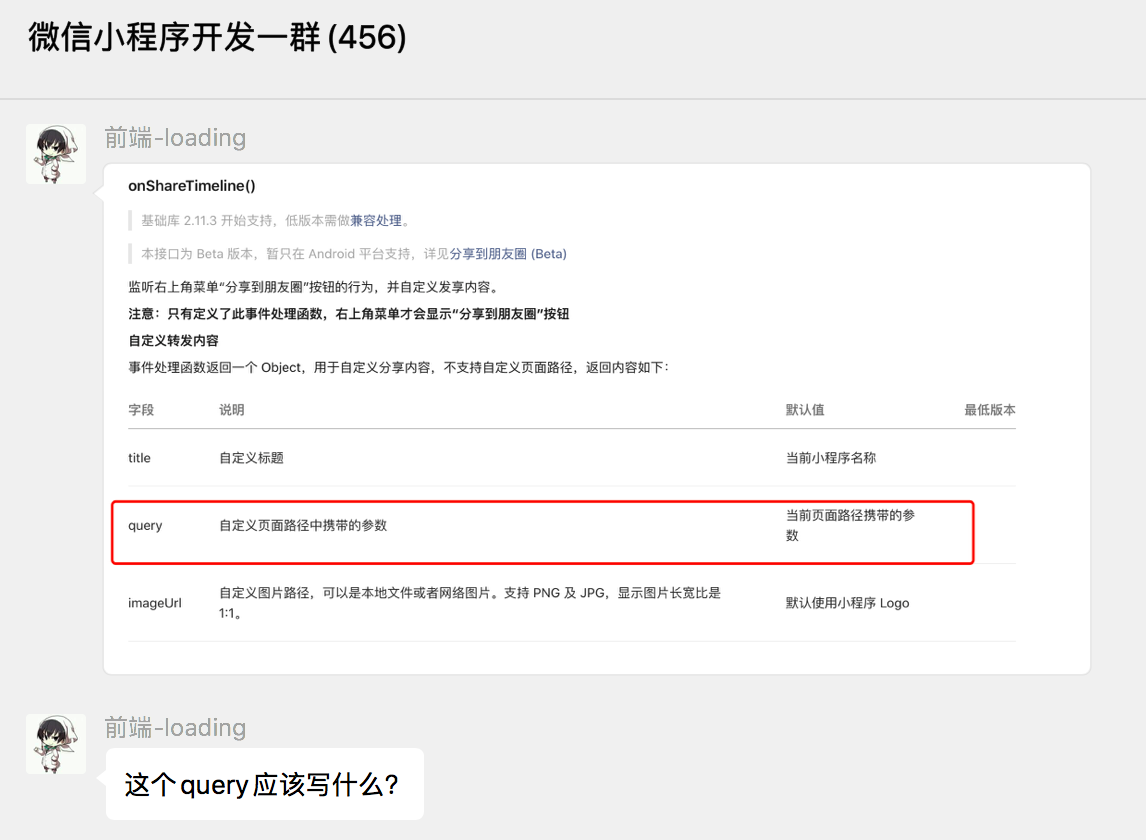Click the title field cell
The image size is (1146, 840).
(139, 458)
